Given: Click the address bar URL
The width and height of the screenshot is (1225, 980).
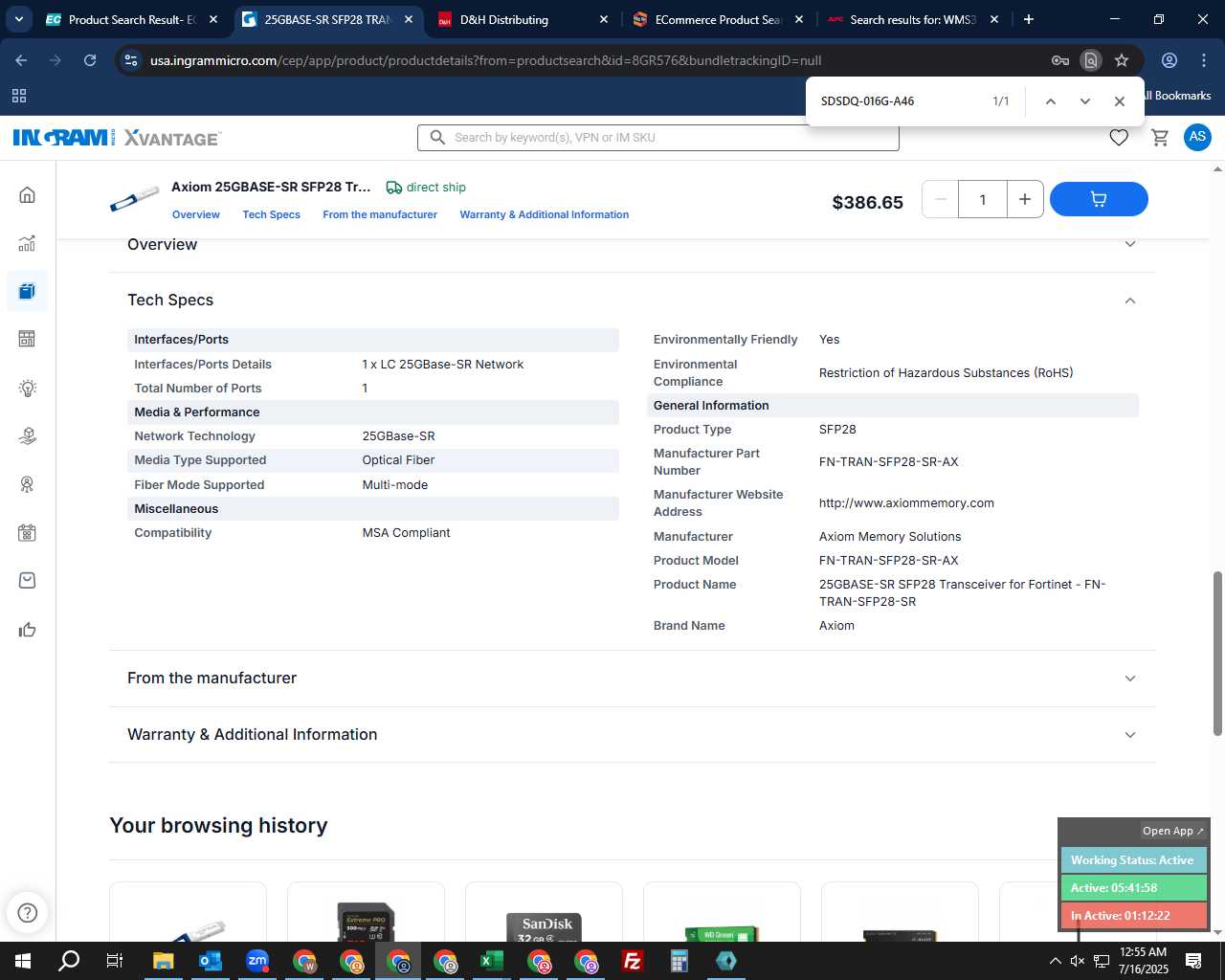Looking at the screenshot, I should 485,60.
